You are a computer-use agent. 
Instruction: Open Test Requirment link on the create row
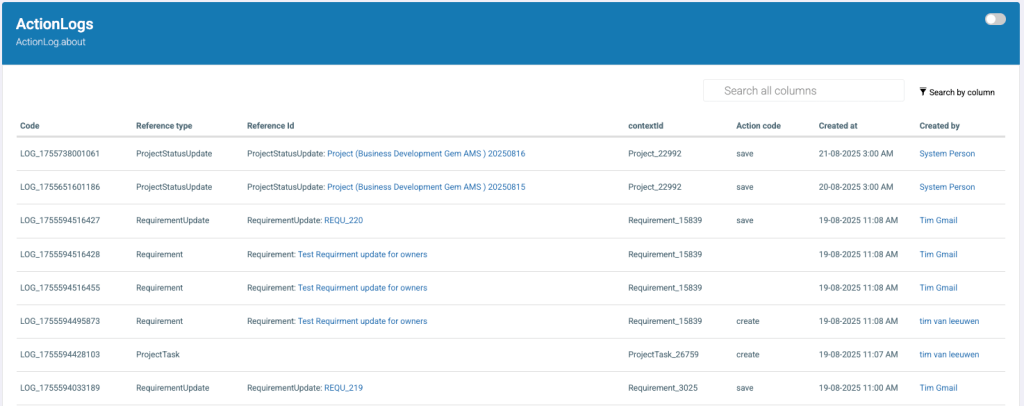(362, 321)
